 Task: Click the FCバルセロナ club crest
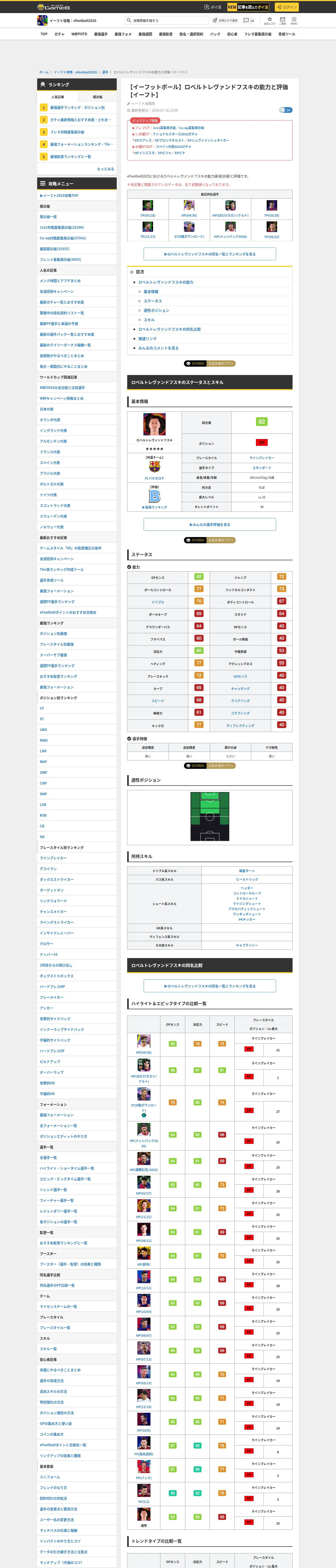[x=154, y=467]
